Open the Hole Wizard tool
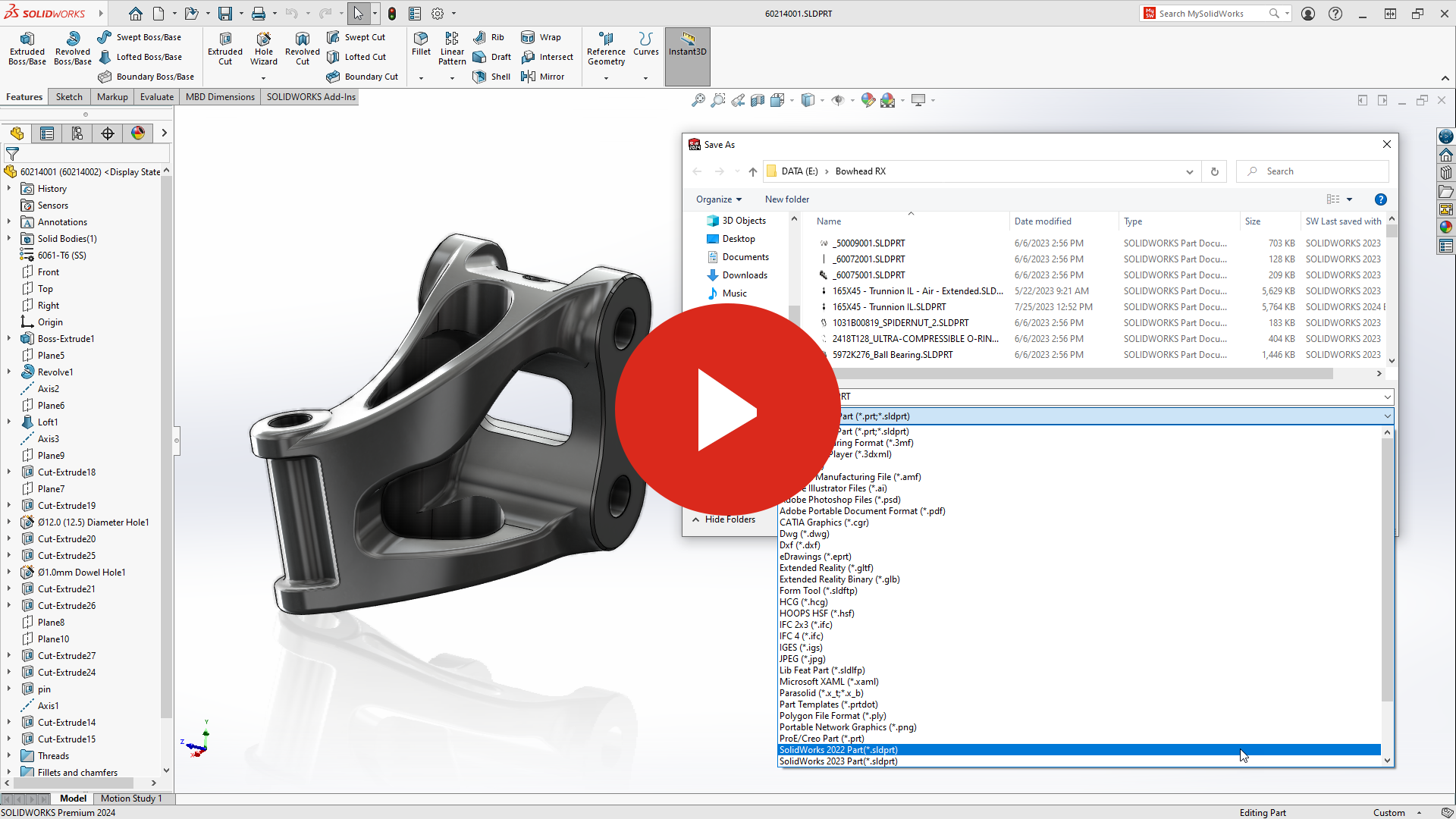The image size is (1456, 819). click(x=264, y=49)
